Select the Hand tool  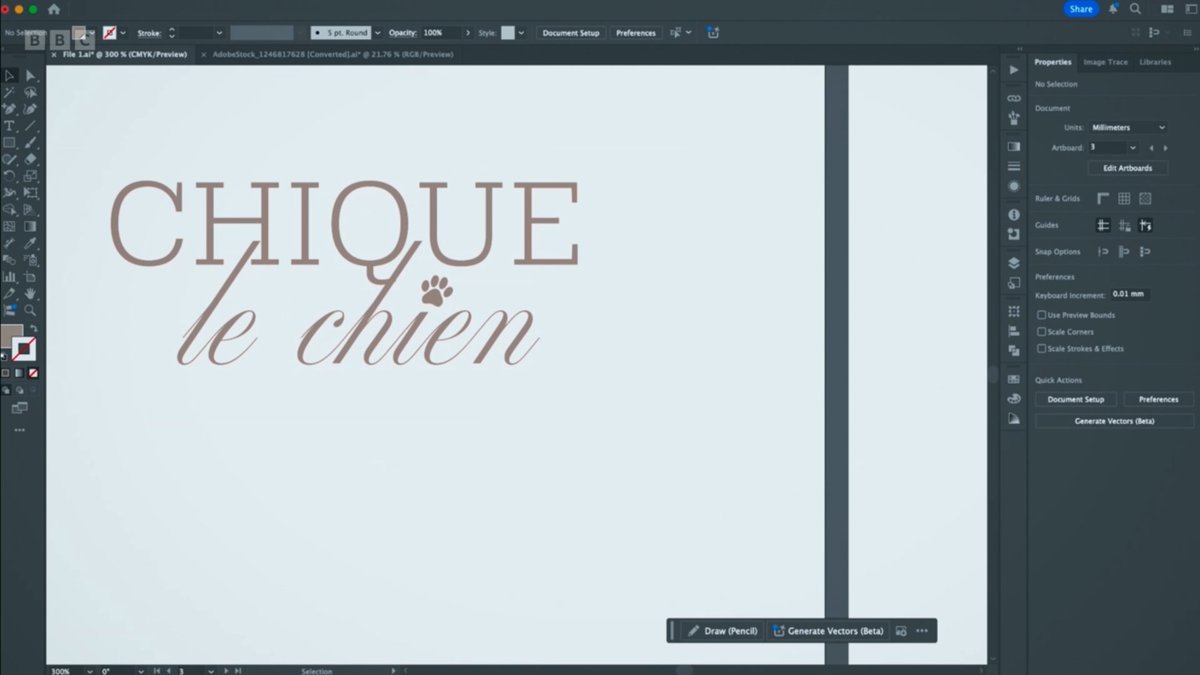[x=31, y=293]
